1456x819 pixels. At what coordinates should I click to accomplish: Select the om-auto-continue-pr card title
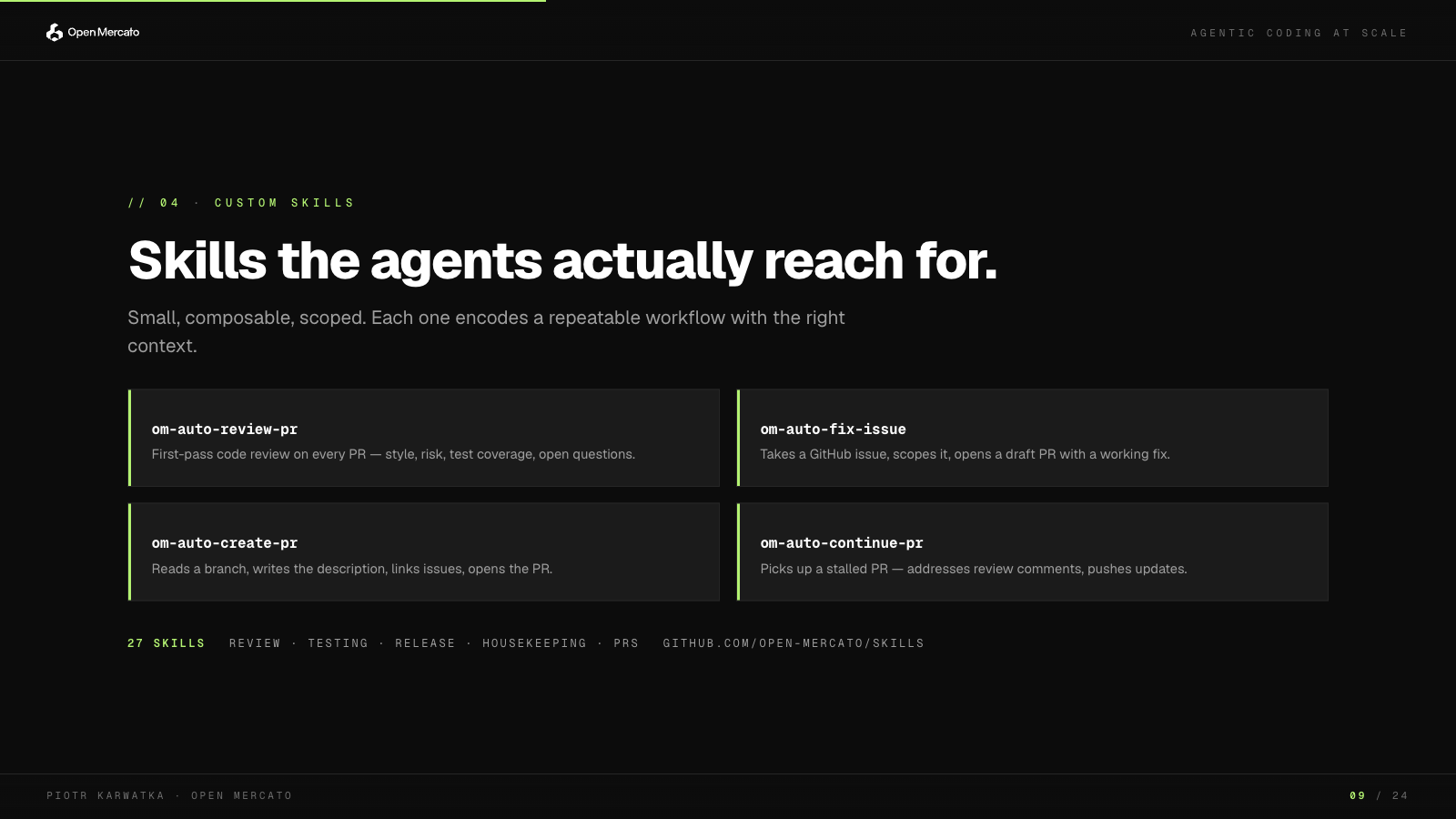point(842,543)
